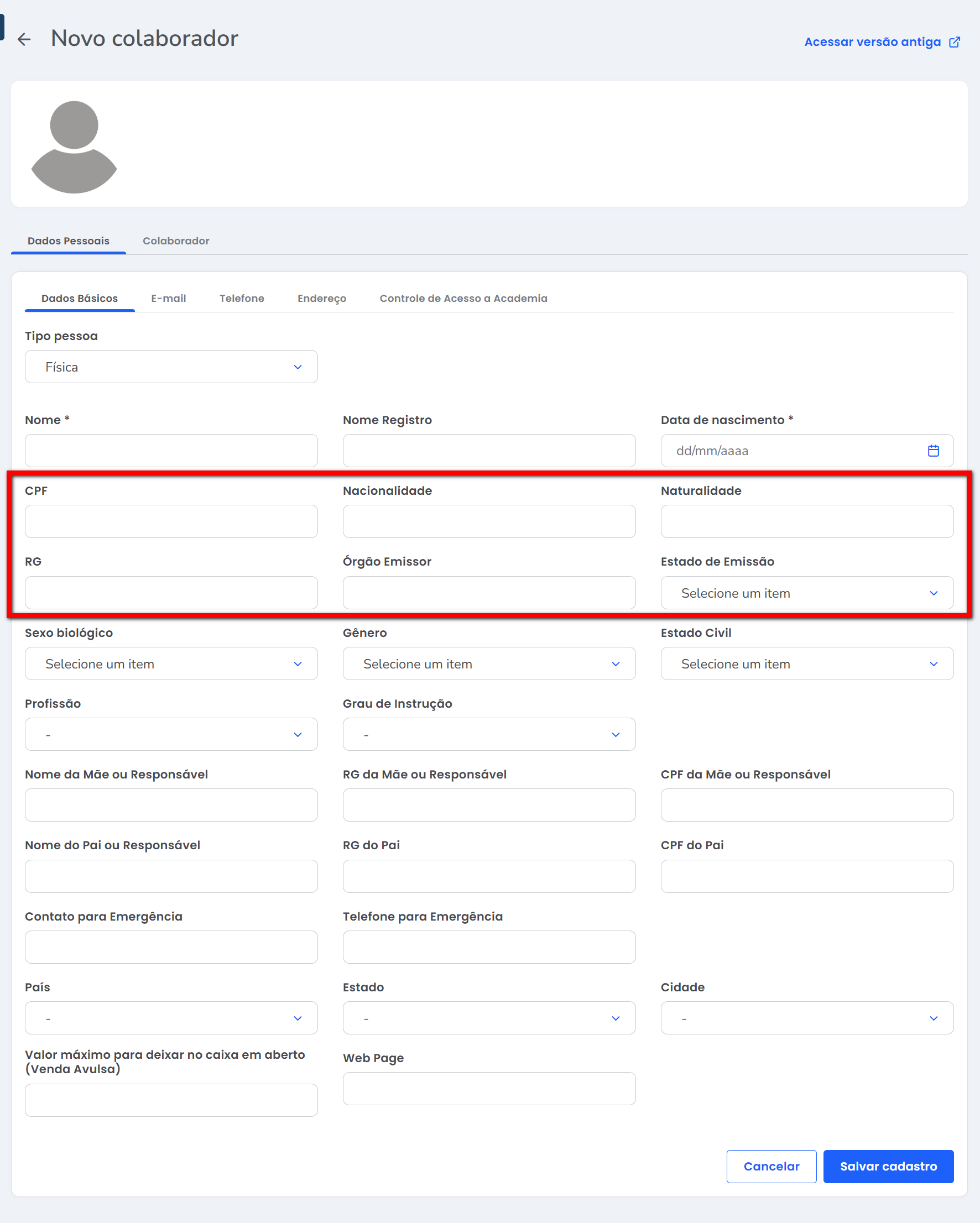Switch to the Colaborador tab
Screen dimensions: 980x1223
(x=176, y=241)
